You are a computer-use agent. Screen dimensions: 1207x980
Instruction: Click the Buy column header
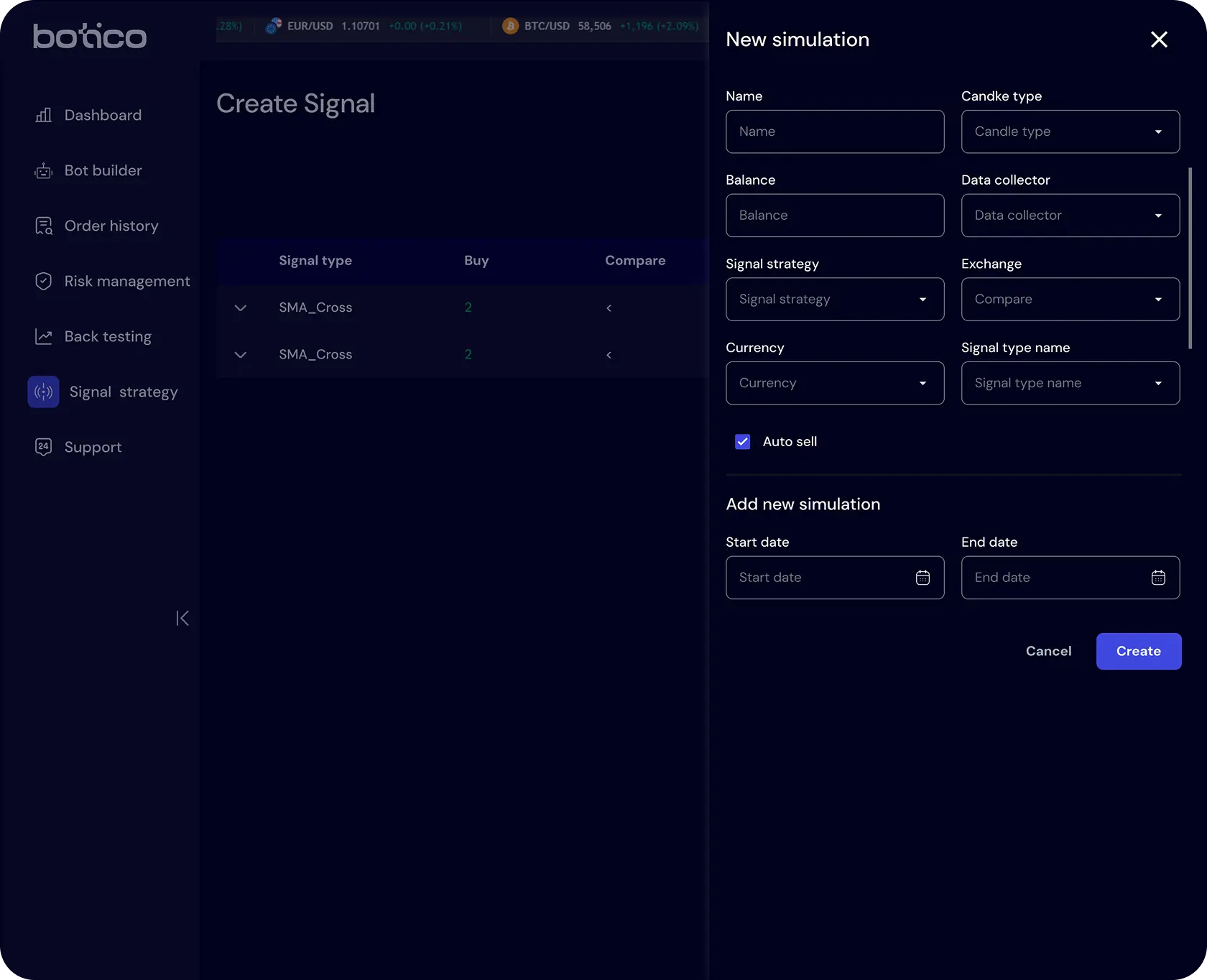(x=476, y=261)
